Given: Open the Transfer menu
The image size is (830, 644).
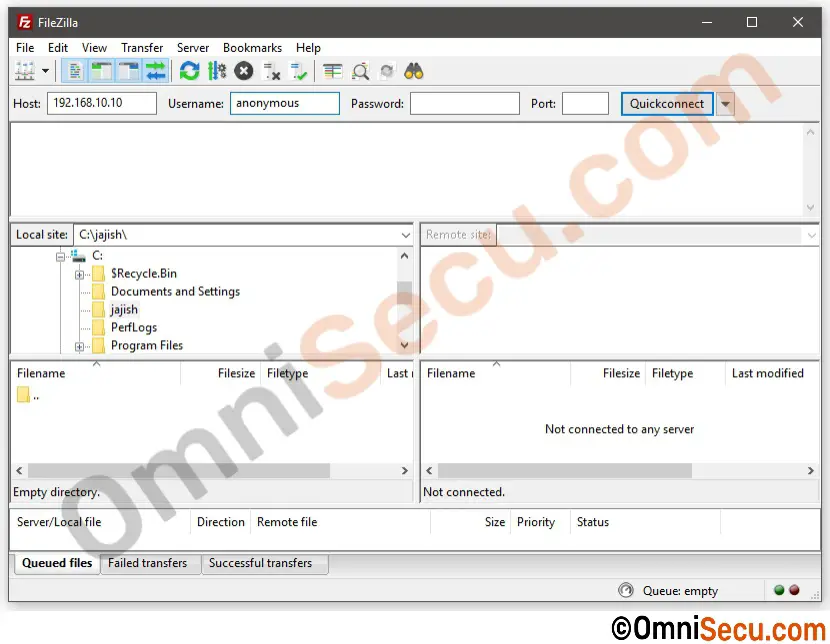Looking at the screenshot, I should (142, 48).
